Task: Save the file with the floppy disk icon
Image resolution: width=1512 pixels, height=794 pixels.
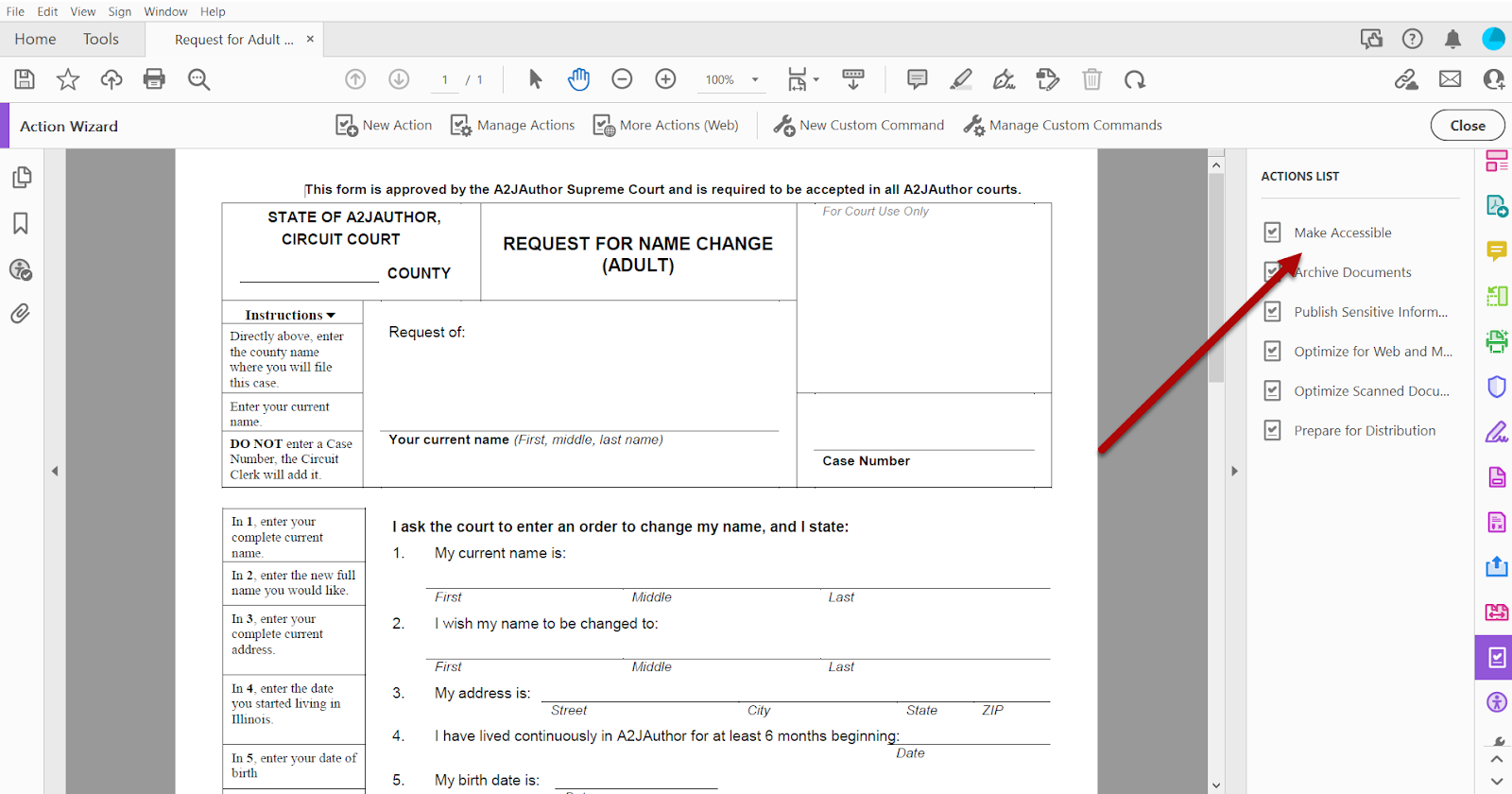Action: point(25,79)
